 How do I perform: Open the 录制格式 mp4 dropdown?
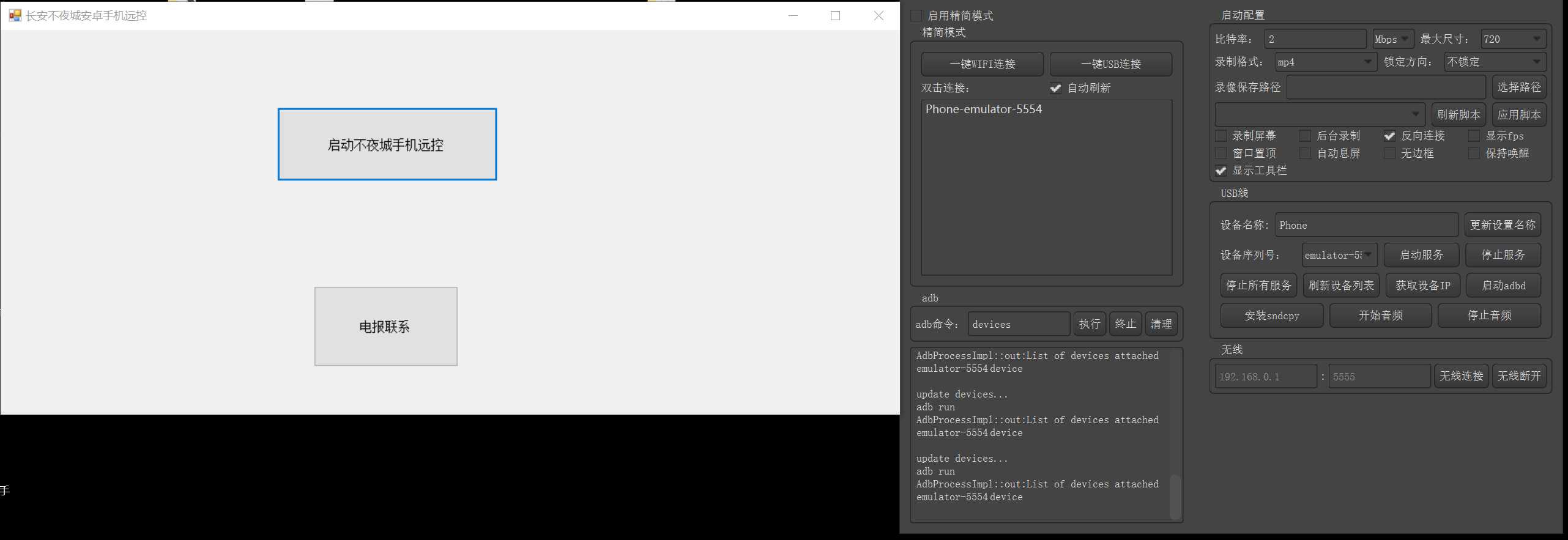tap(1325, 62)
